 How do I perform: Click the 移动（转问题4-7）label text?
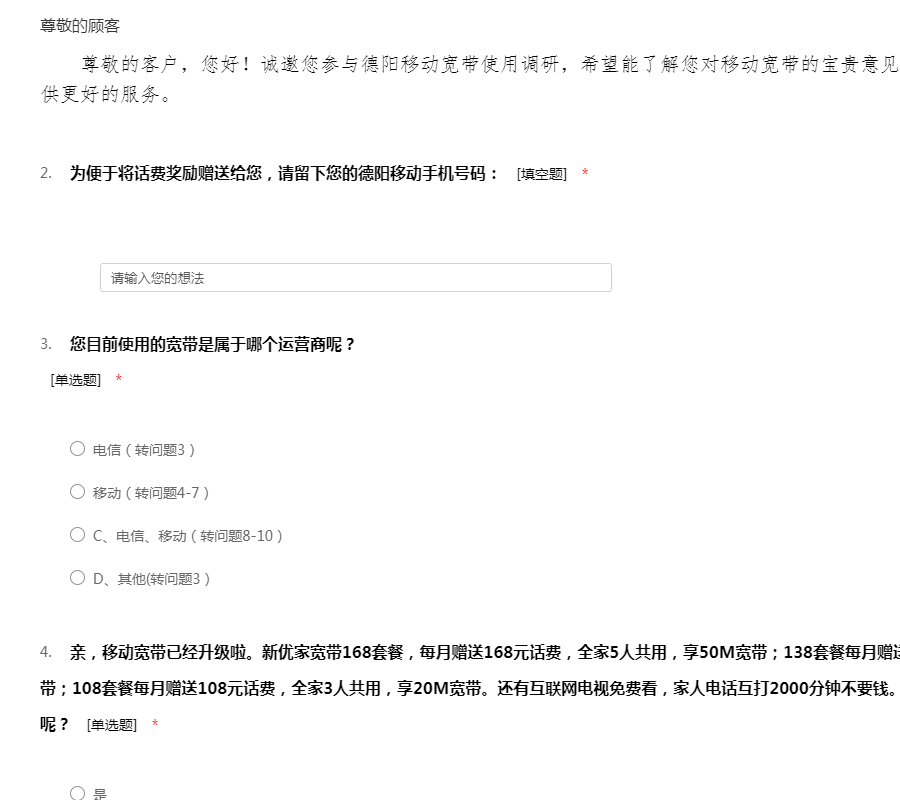click(151, 493)
